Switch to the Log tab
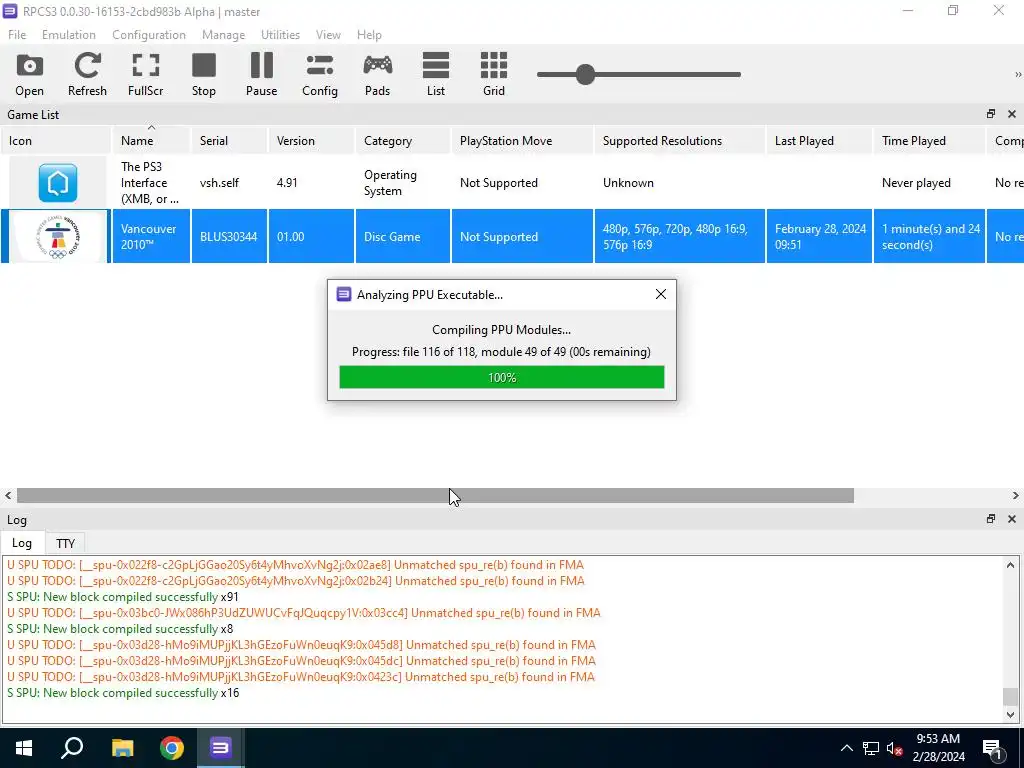Image resolution: width=1024 pixels, height=768 pixels. pyautogui.click(x=22, y=543)
